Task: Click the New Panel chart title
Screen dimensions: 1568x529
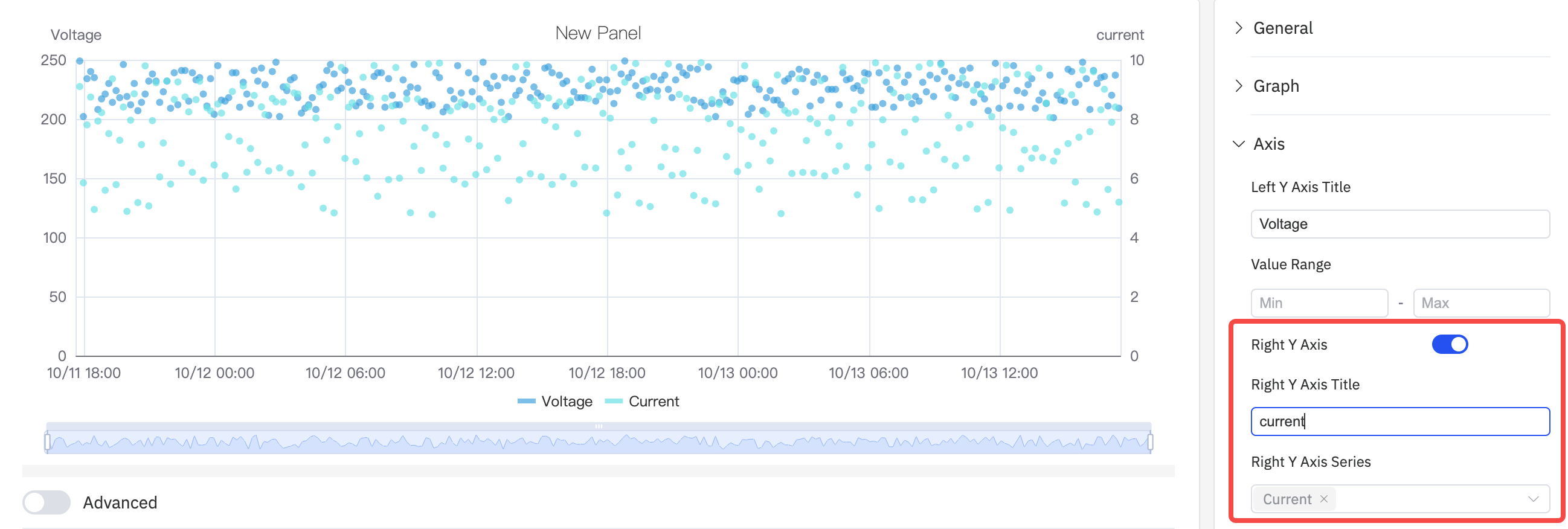Action: click(598, 33)
